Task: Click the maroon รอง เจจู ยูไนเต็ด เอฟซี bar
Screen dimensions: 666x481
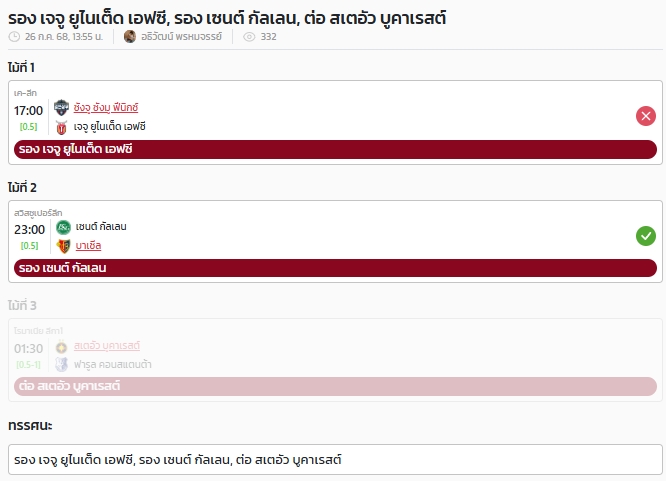Action: 335,149
